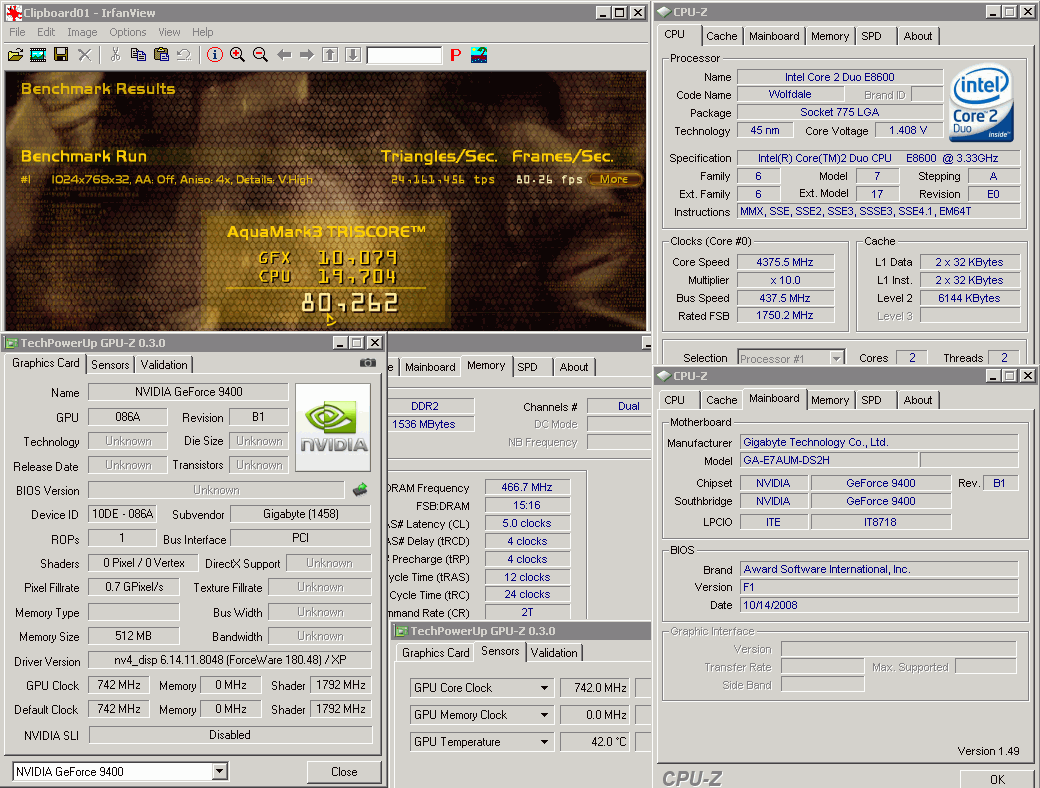
Task: Open Graphics Card tab in rear GPU-Z window
Action: tap(436, 653)
